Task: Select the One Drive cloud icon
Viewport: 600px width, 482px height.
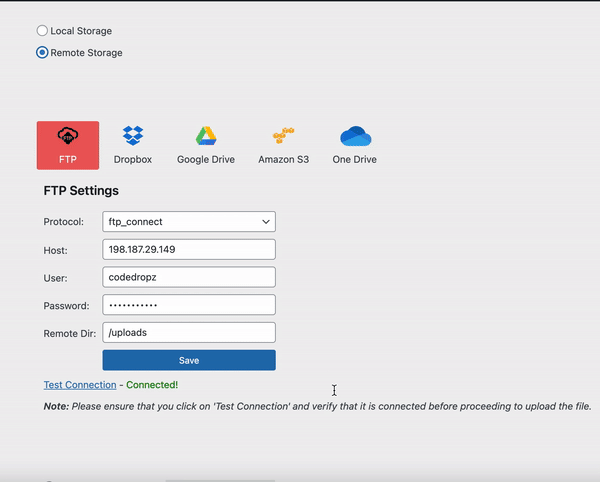Action: [x=355, y=136]
